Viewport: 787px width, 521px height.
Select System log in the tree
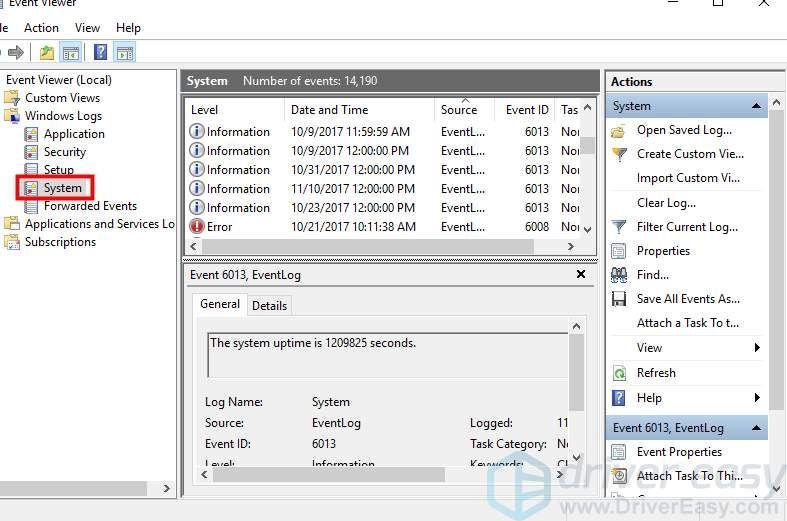(62, 188)
